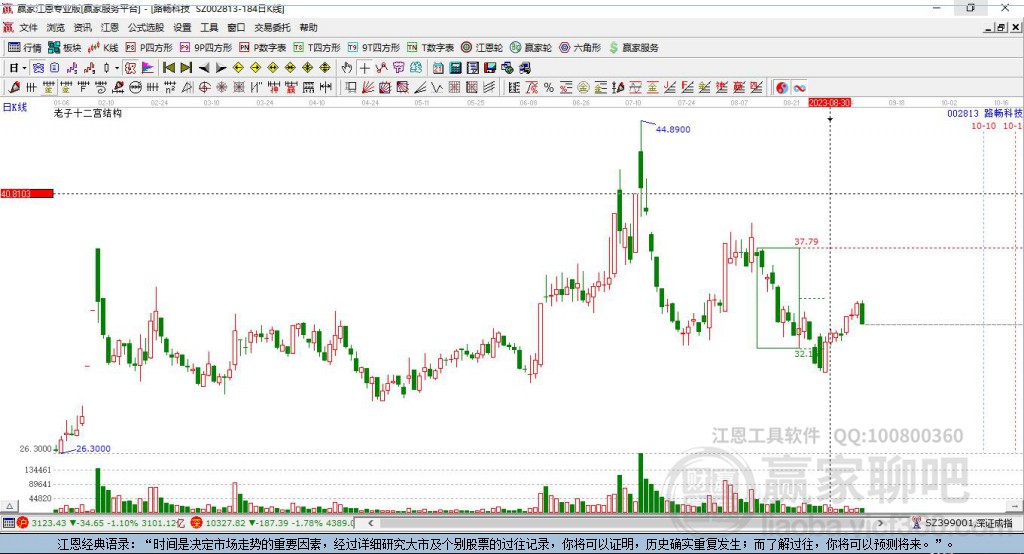
Task: Click the status bar left scroll arrow
Action: (x=371, y=523)
